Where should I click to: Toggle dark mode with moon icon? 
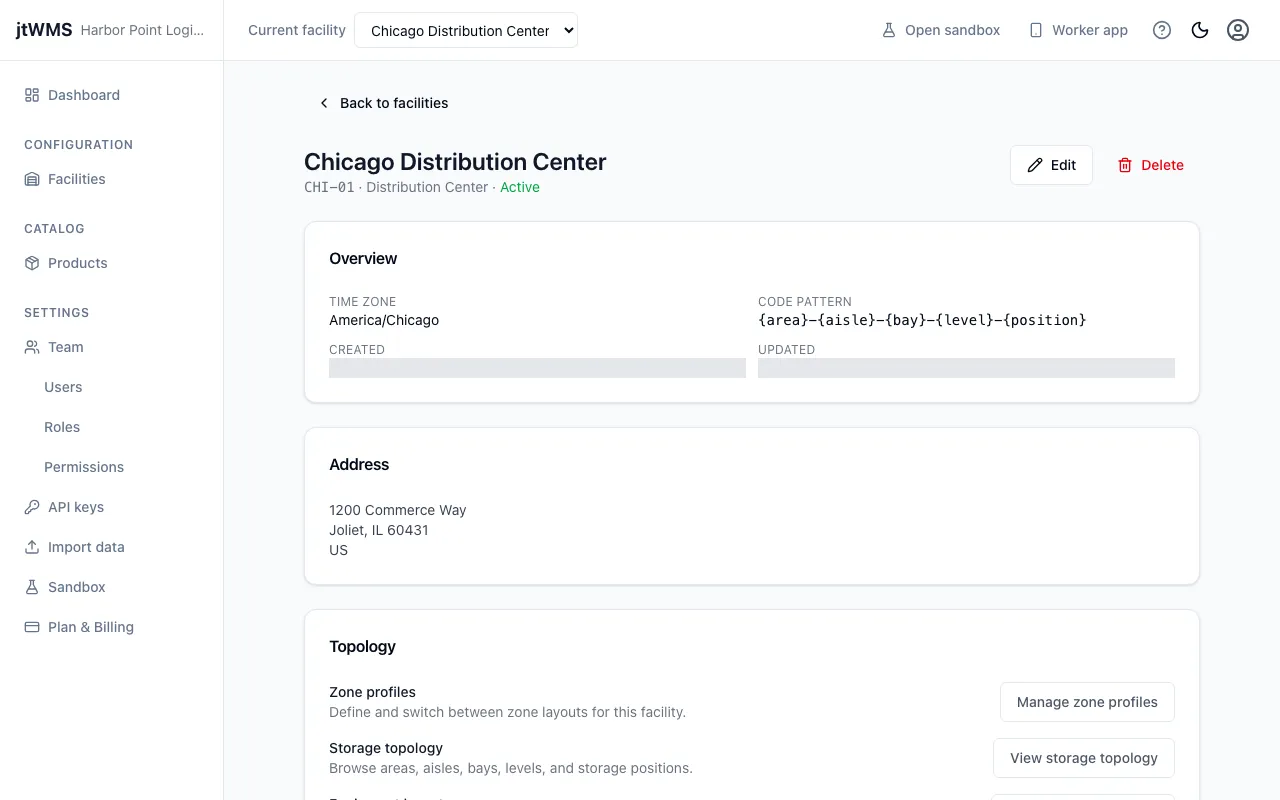coord(1200,30)
